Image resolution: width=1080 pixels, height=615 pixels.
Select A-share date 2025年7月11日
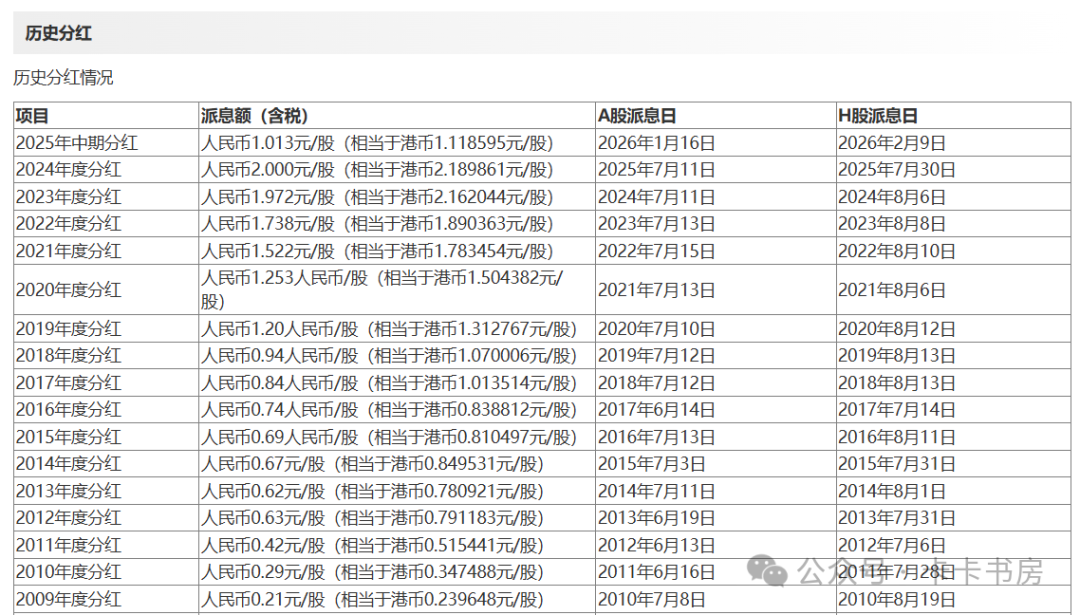(x=656, y=170)
